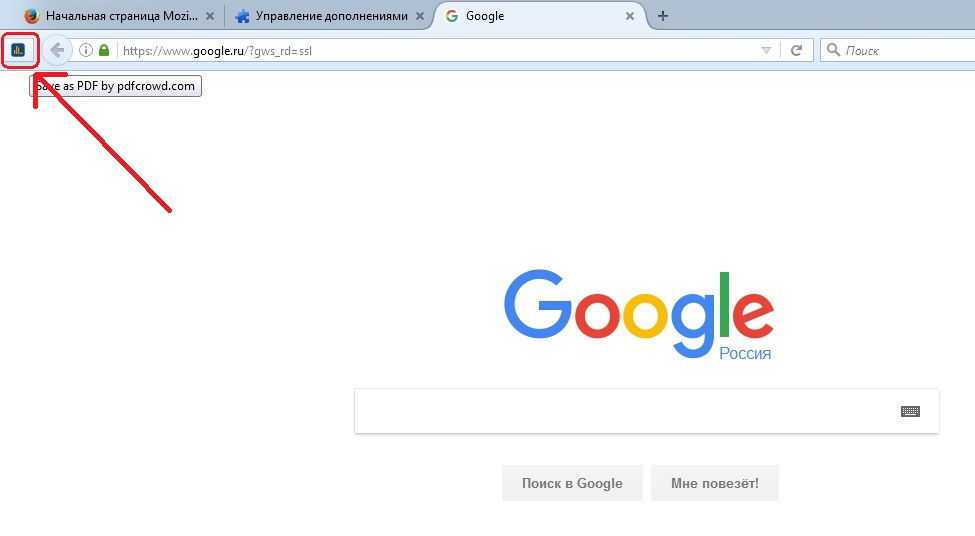
Task: Focus the Google search input box
Action: click(647, 411)
